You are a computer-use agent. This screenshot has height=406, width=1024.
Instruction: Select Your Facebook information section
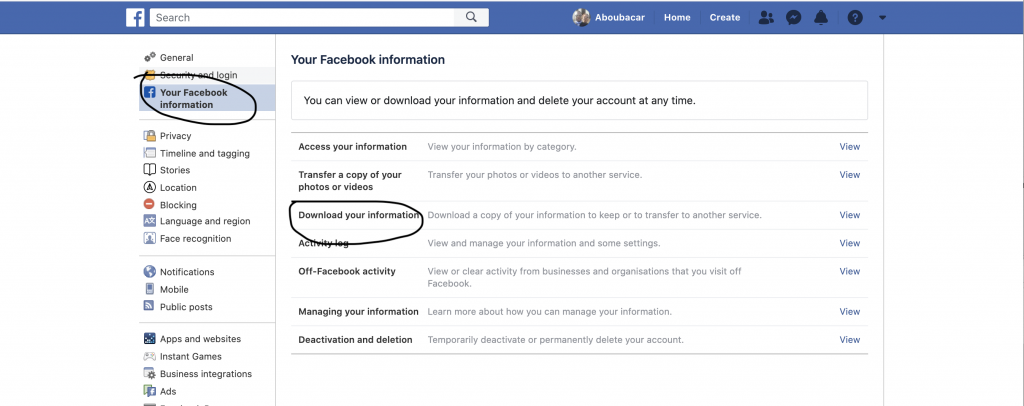(x=193, y=99)
